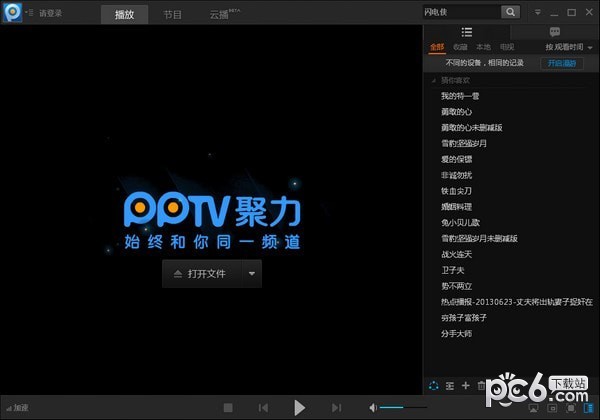The height and width of the screenshot is (420, 600).
Task: Select the playlist list-view panel icon
Action: [467, 32]
